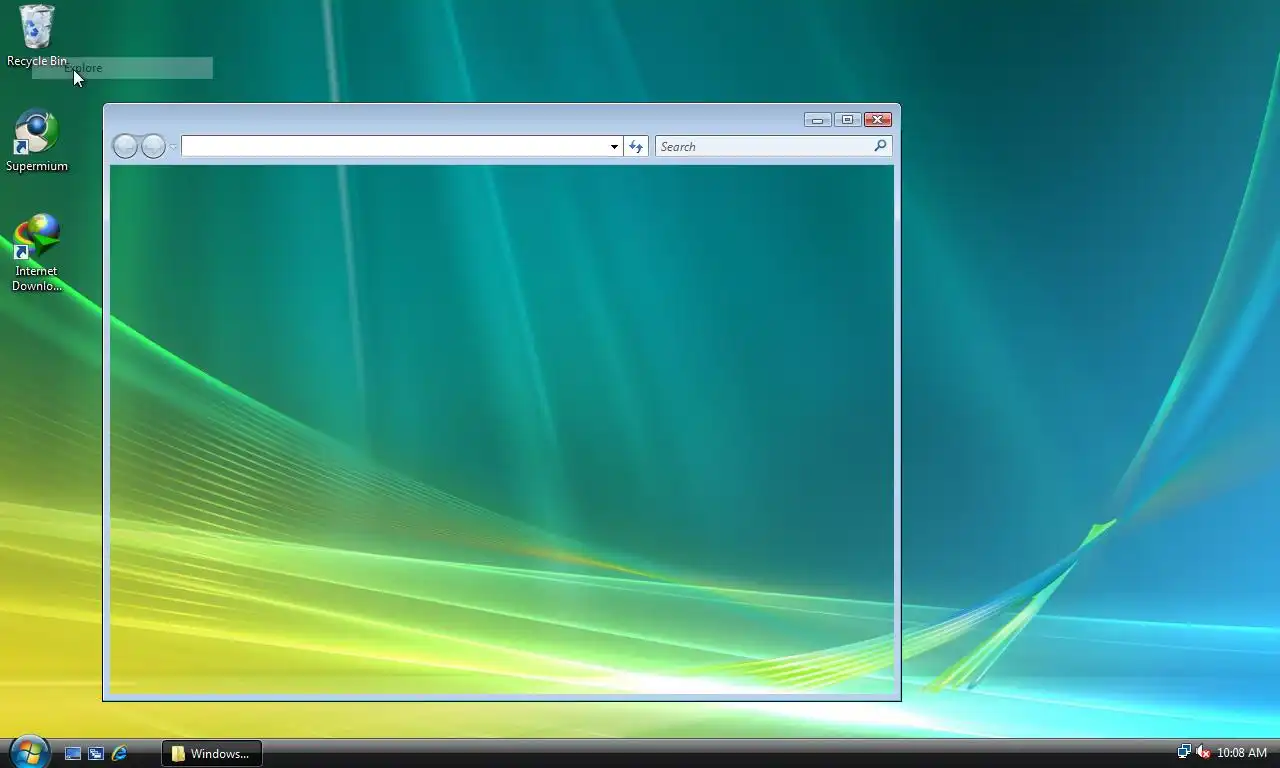1280x768 pixels.
Task: Open the network tray icon
Action: pos(1184,752)
